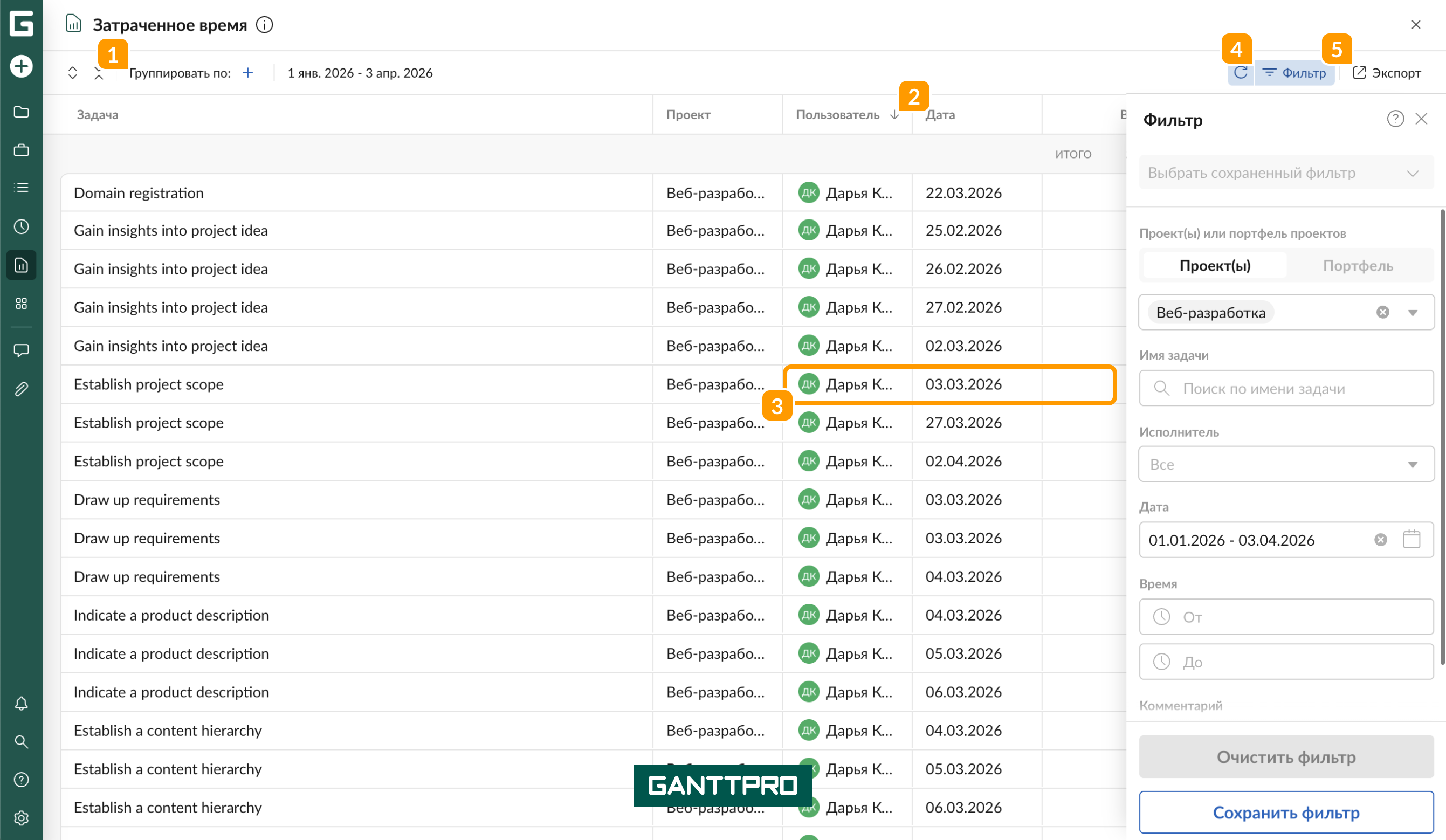Viewport: 1446px width, 840px height.
Task: Click the info icon beside Затраченное время
Action: (x=265, y=25)
